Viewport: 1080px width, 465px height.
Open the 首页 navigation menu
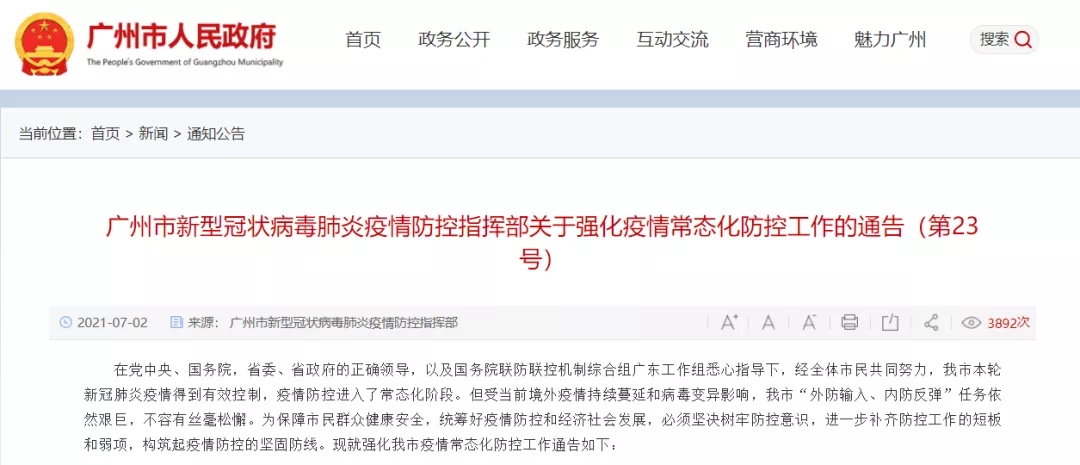tap(363, 40)
